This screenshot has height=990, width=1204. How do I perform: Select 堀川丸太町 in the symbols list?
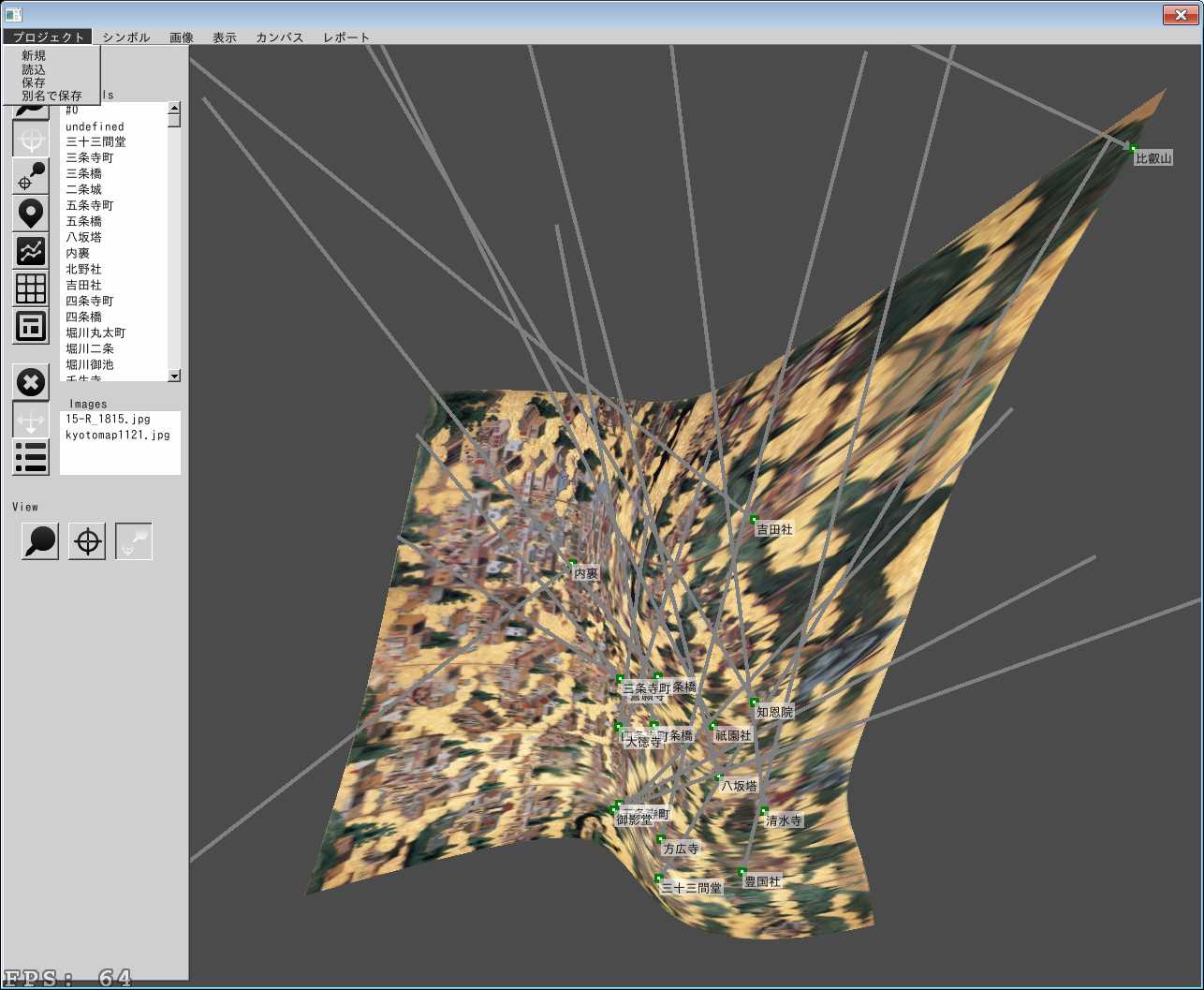coord(113,333)
